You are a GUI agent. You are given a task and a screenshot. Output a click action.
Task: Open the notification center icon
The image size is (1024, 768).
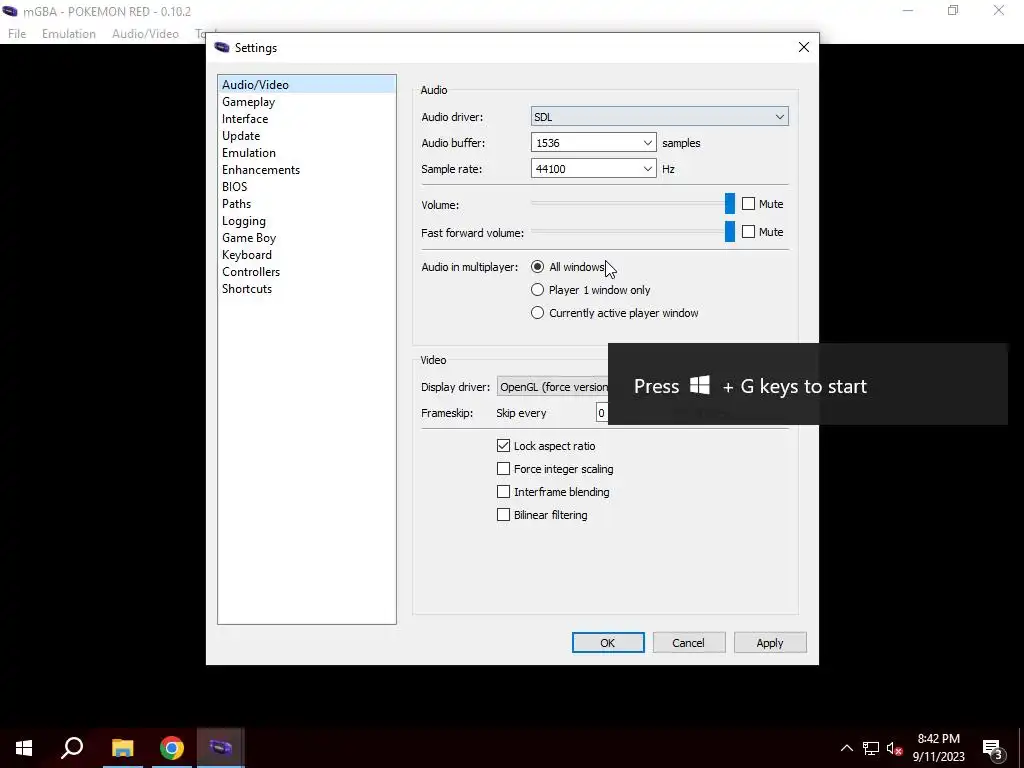pos(992,748)
